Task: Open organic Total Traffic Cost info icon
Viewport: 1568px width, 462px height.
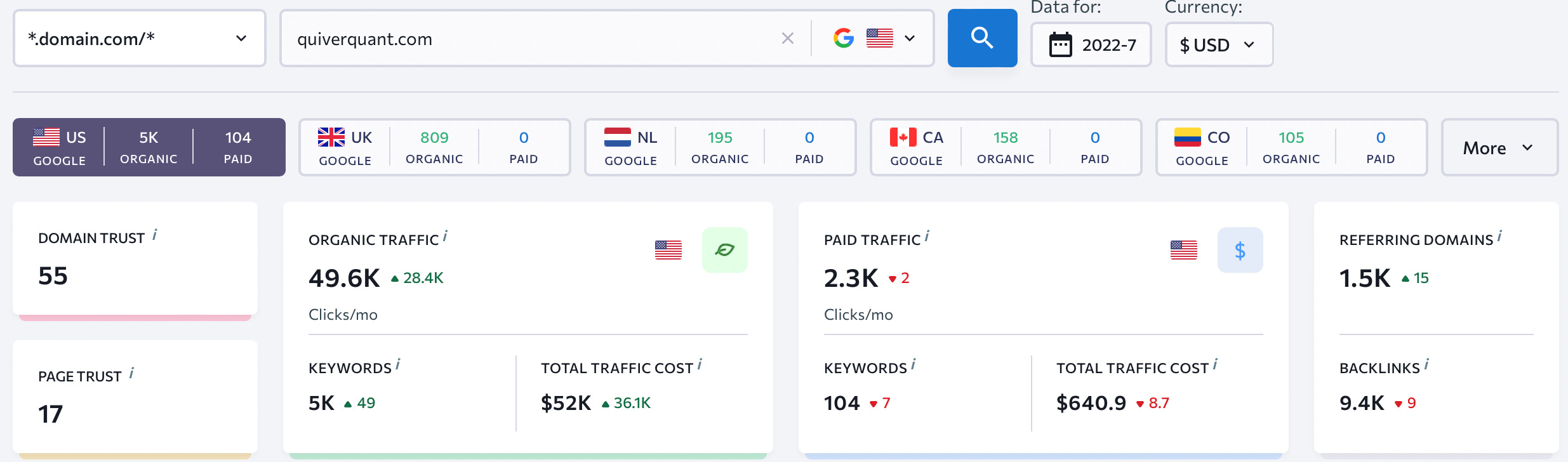Action: click(x=700, y=364)
